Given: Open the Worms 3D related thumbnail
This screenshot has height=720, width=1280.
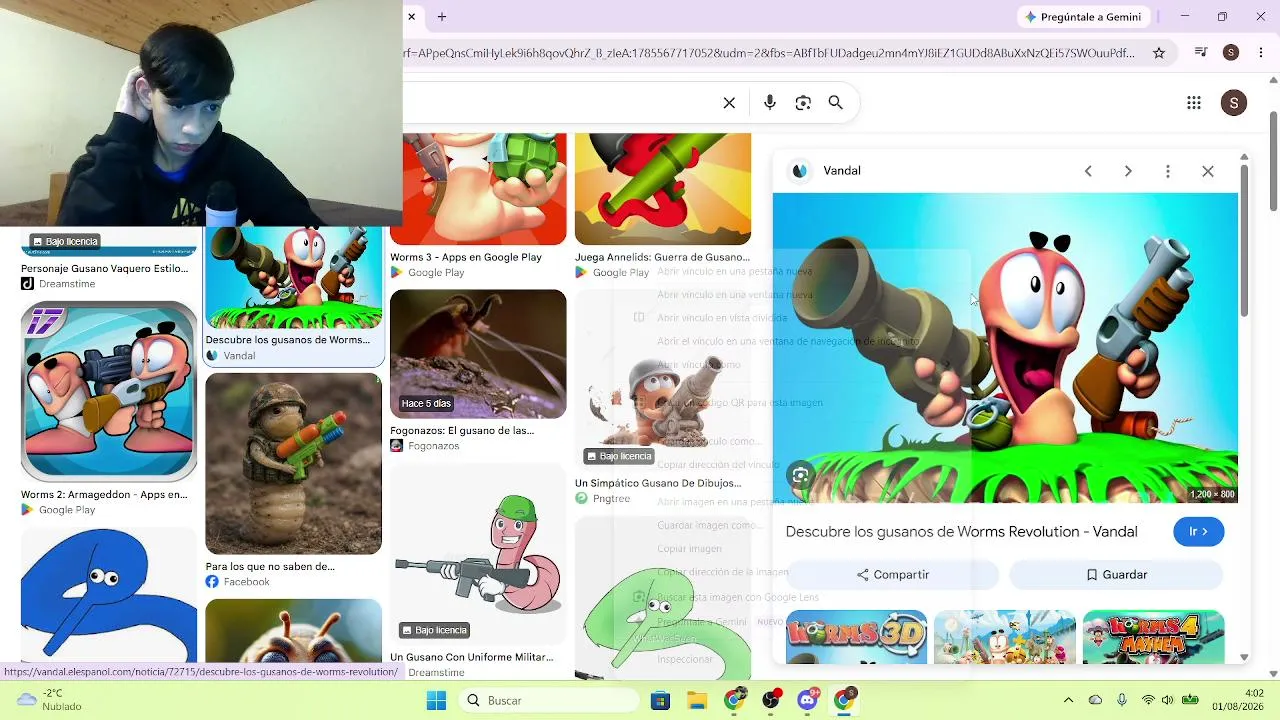Looking at the screenshot, I should tap(857, 637).
